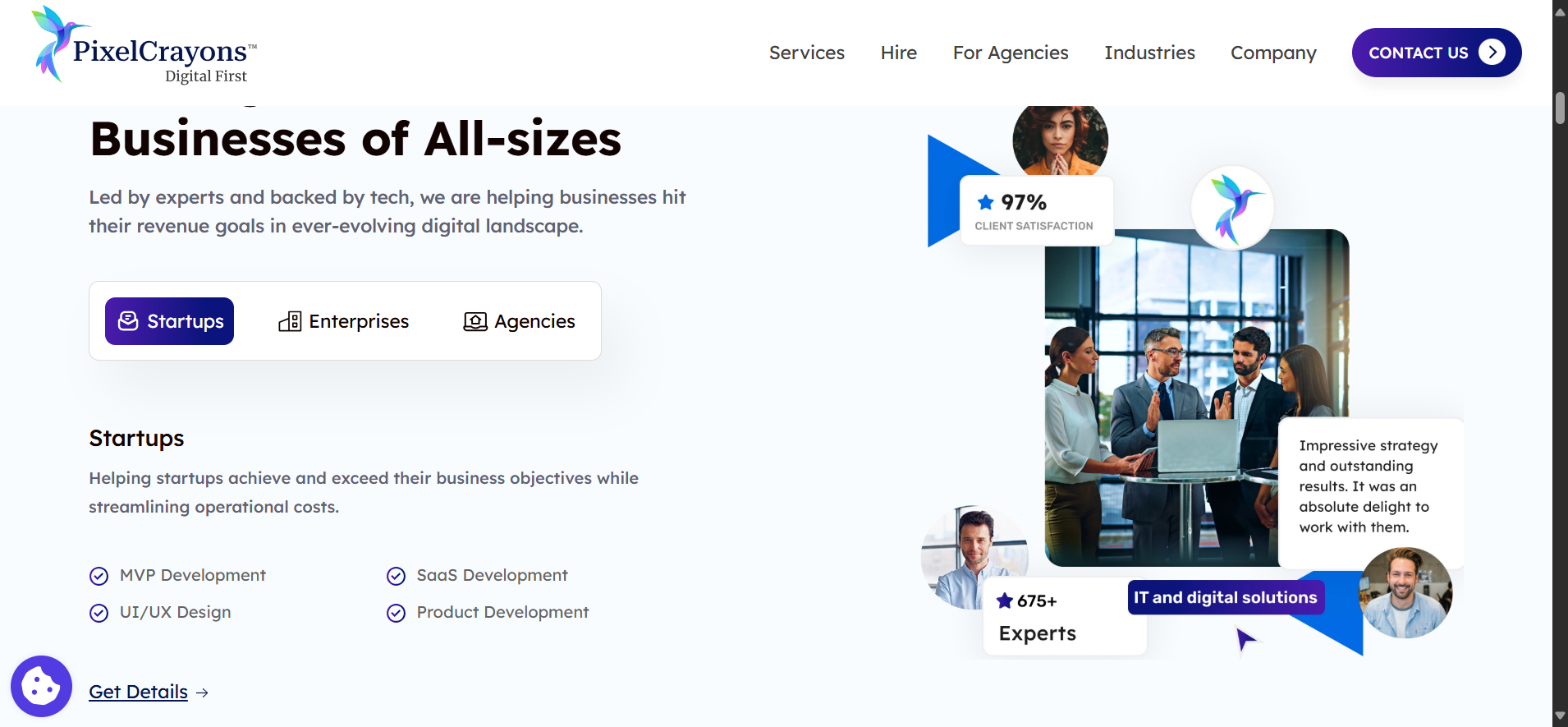This screenshot has width=1568, height=727.
Task: Click the star icon next to 675+
Action: 1004,600
